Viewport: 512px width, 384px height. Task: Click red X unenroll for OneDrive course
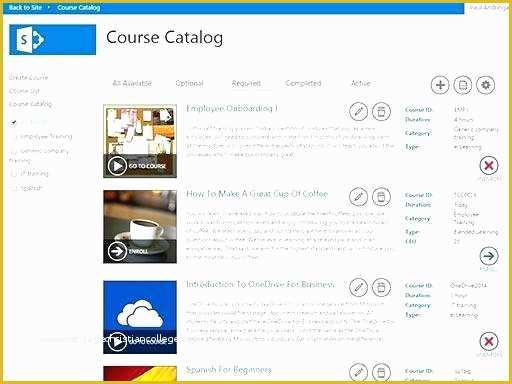[x=489, y=341]
